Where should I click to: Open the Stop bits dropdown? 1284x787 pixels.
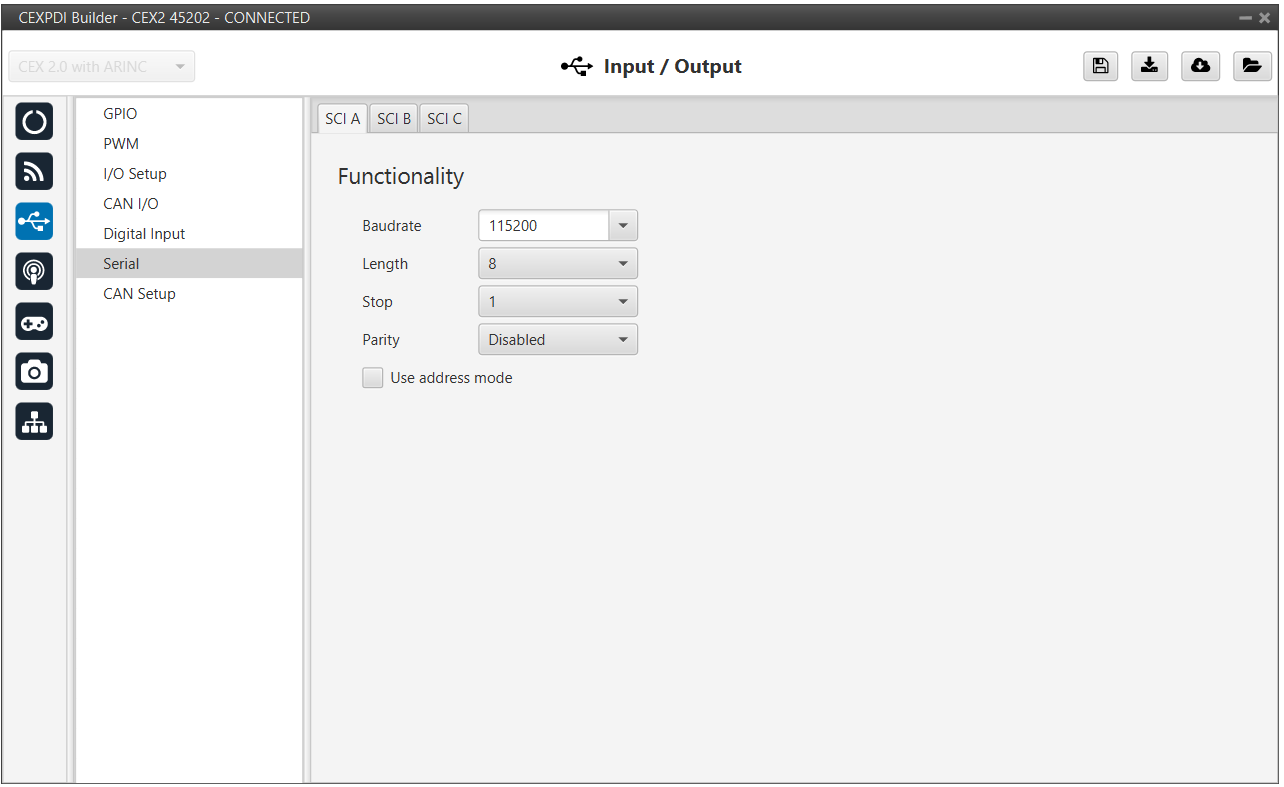pyautogui.click(x=558, y=302)
